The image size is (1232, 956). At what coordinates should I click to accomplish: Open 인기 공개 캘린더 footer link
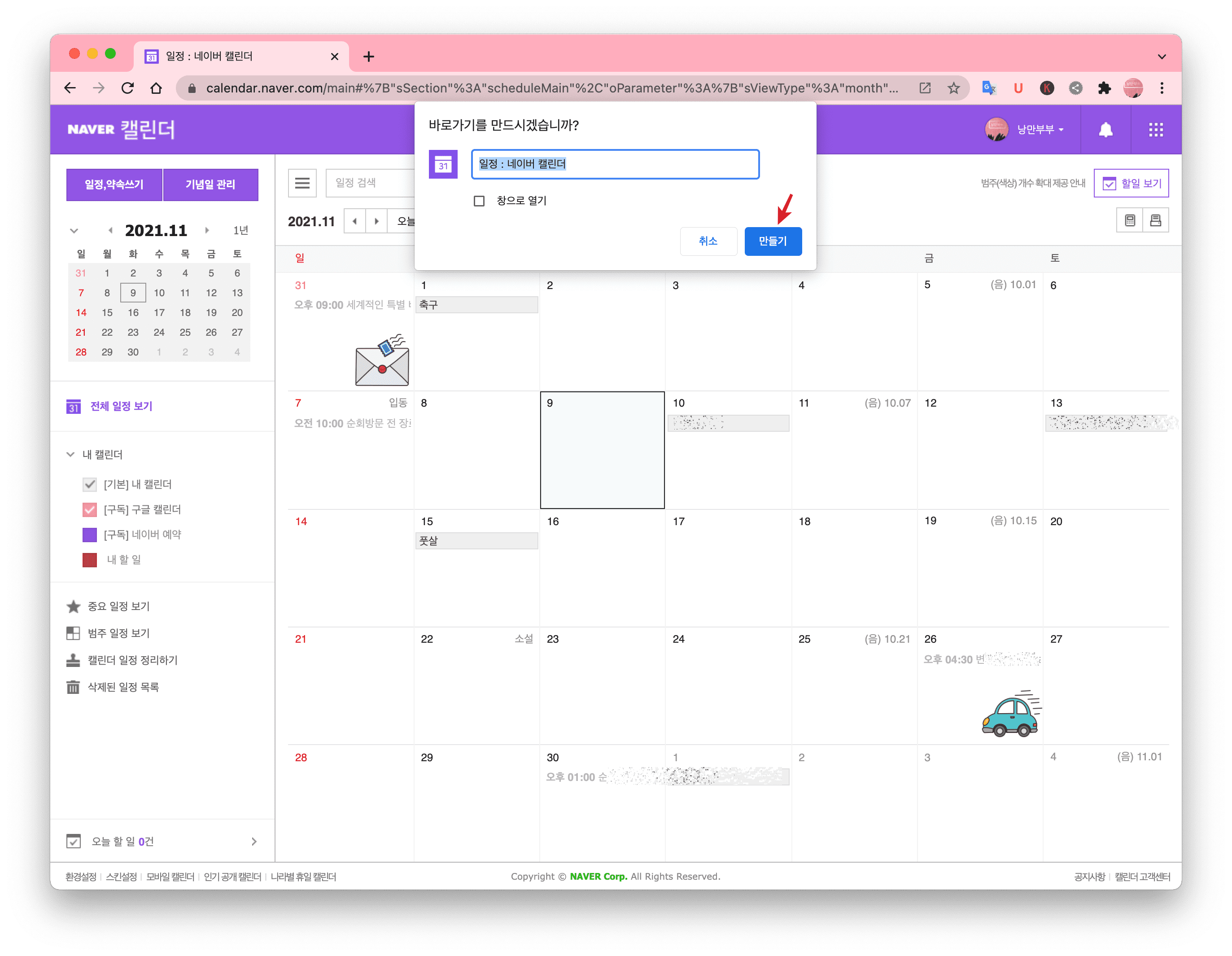pyautogui.click(x=232, y=877)
